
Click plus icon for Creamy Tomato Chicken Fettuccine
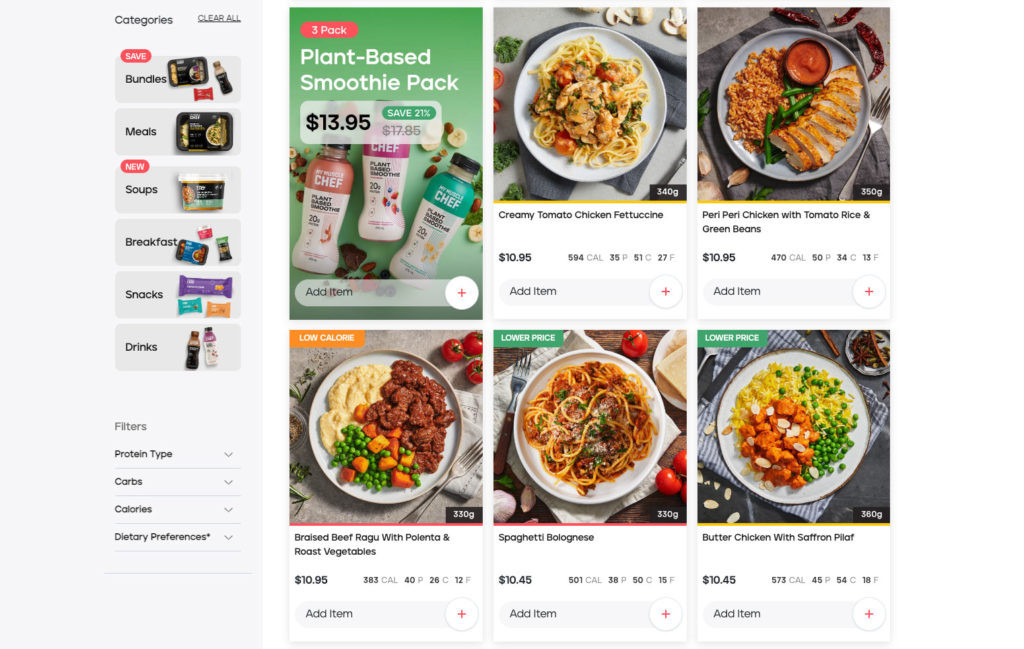pos(665,292)
